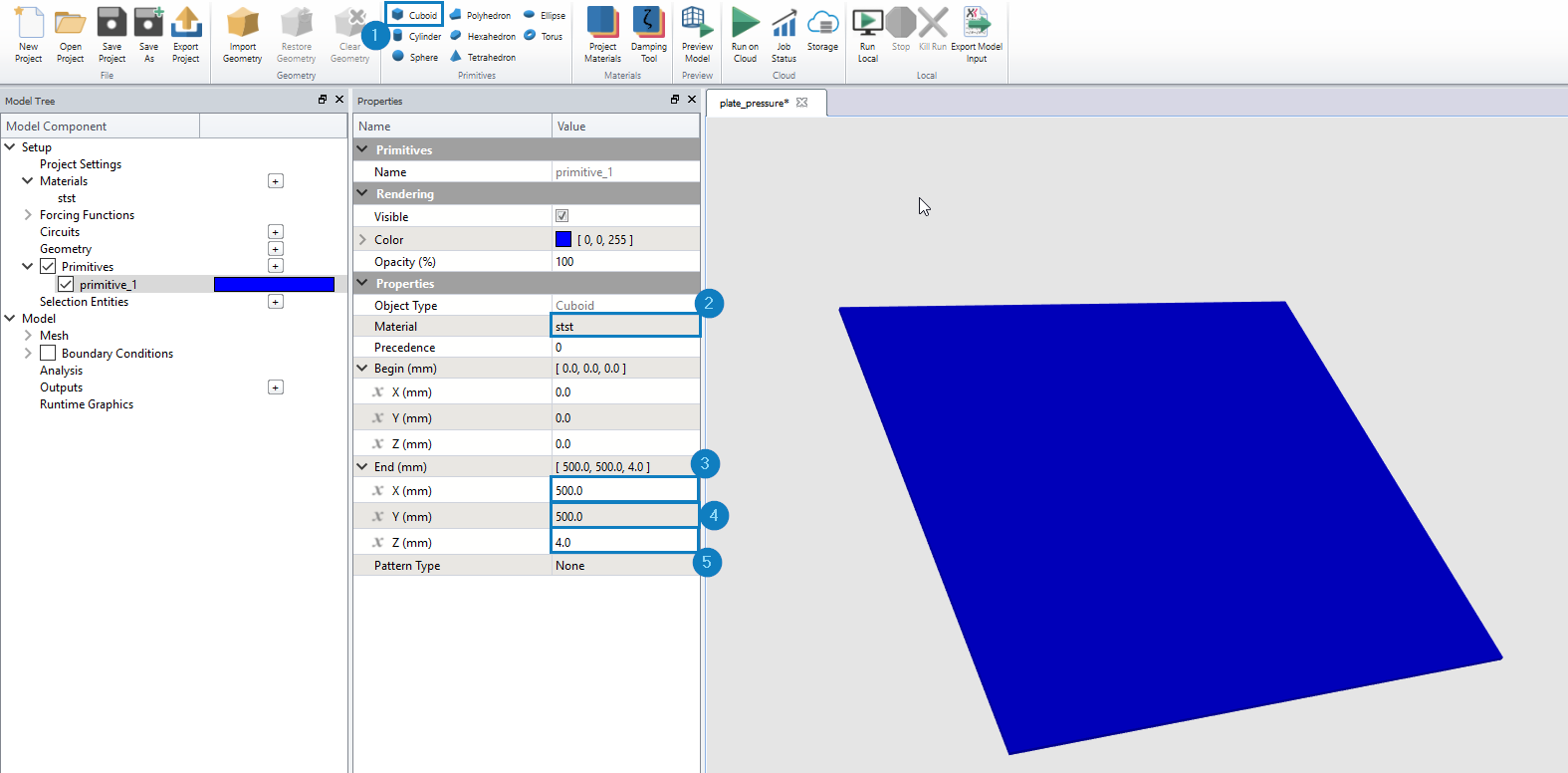Add a circuit with plus button
Viewport: 1568px width, 773px height.
276,231
